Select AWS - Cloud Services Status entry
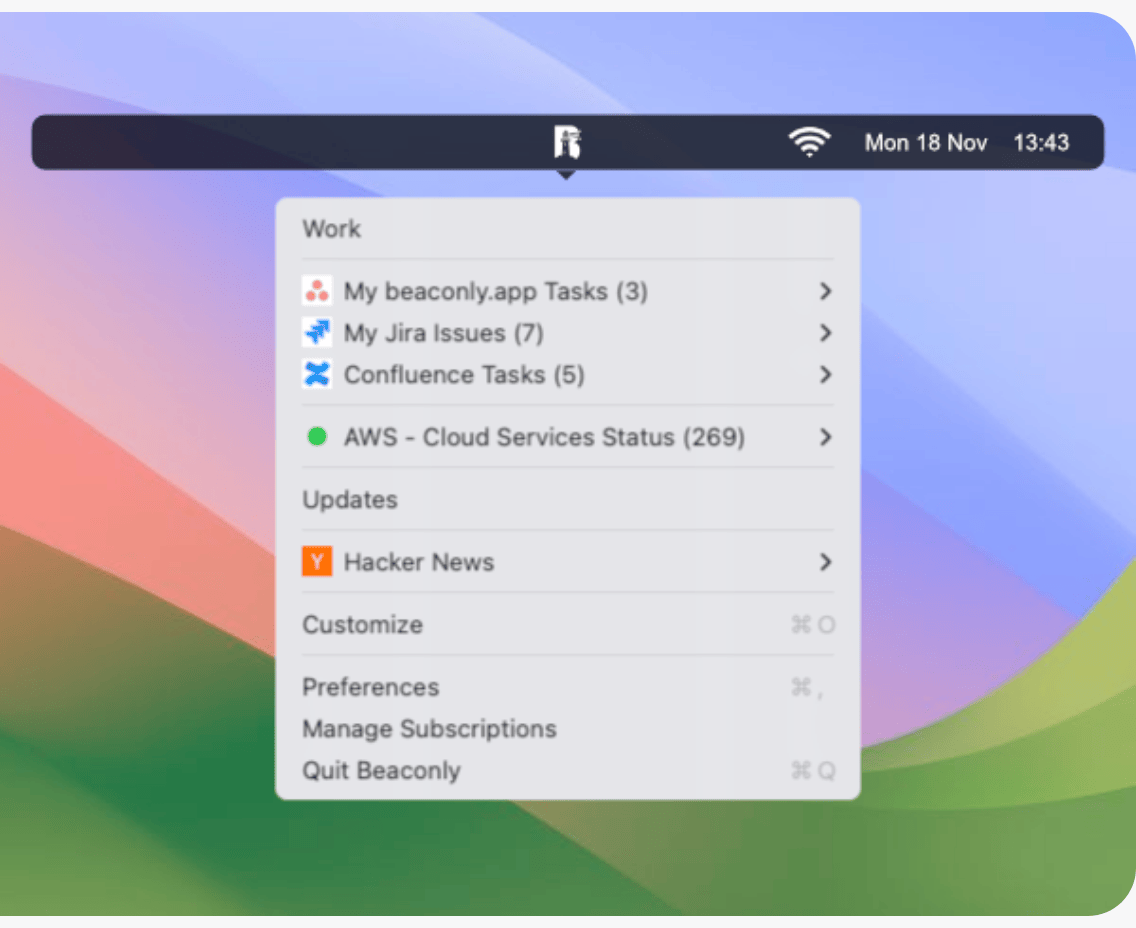Screen dimensions: 1136x928 click(544, 437)
